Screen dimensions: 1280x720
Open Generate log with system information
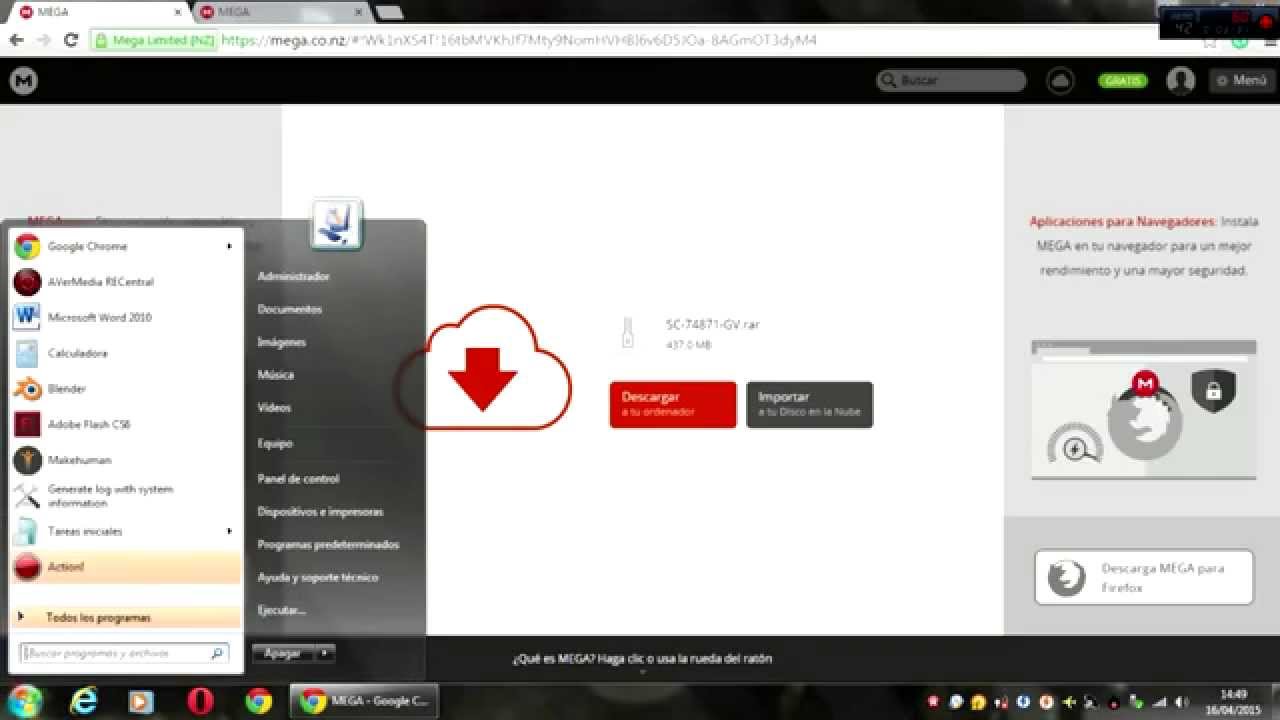point(124,496)
